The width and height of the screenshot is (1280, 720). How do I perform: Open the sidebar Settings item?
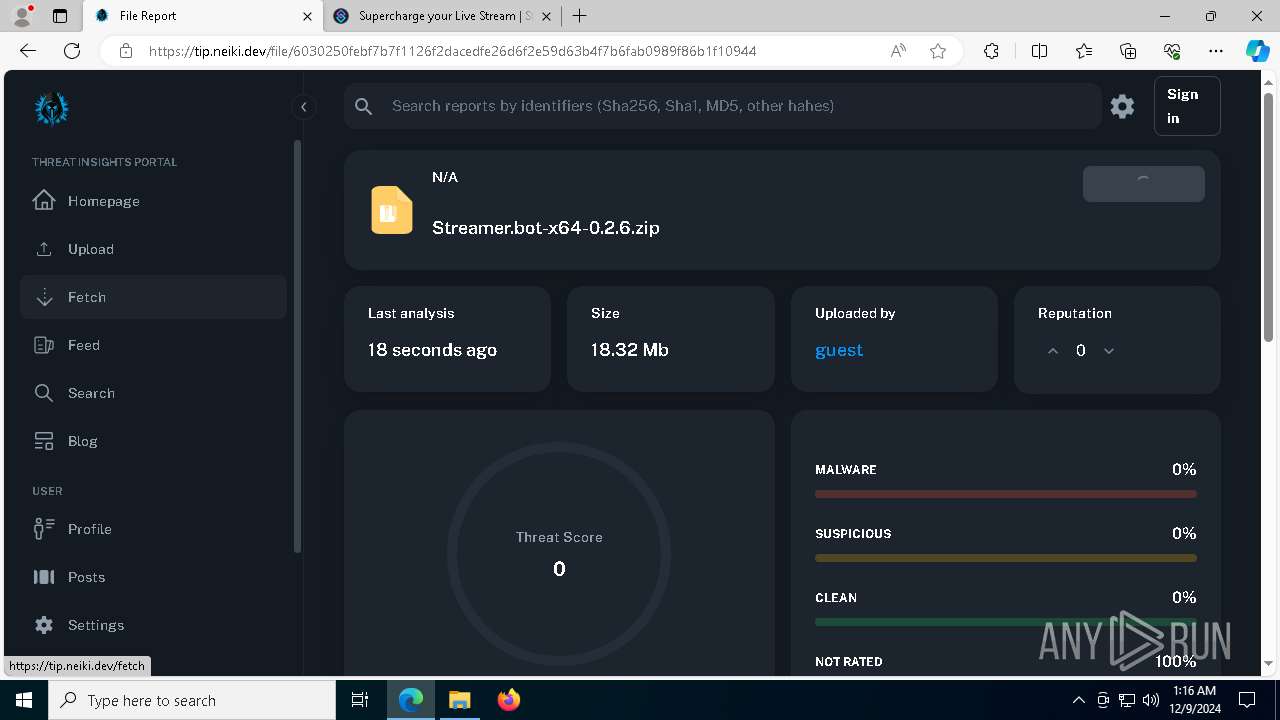[153, 625]
